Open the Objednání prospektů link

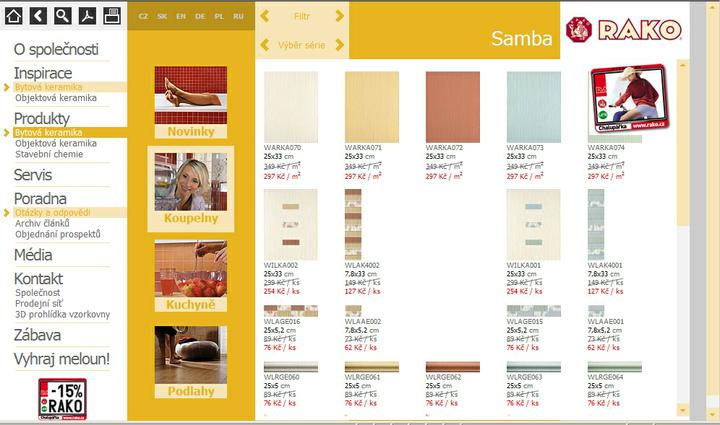pyautogui.click(x=58, y=235)
